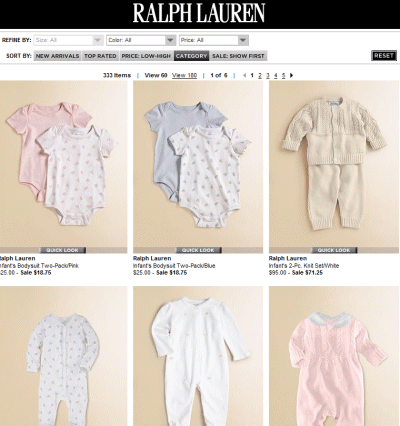Viewport: 400px width, 426px height.
Task: Open blue bodysuit two-pack product image
Action: pos(198,164)
